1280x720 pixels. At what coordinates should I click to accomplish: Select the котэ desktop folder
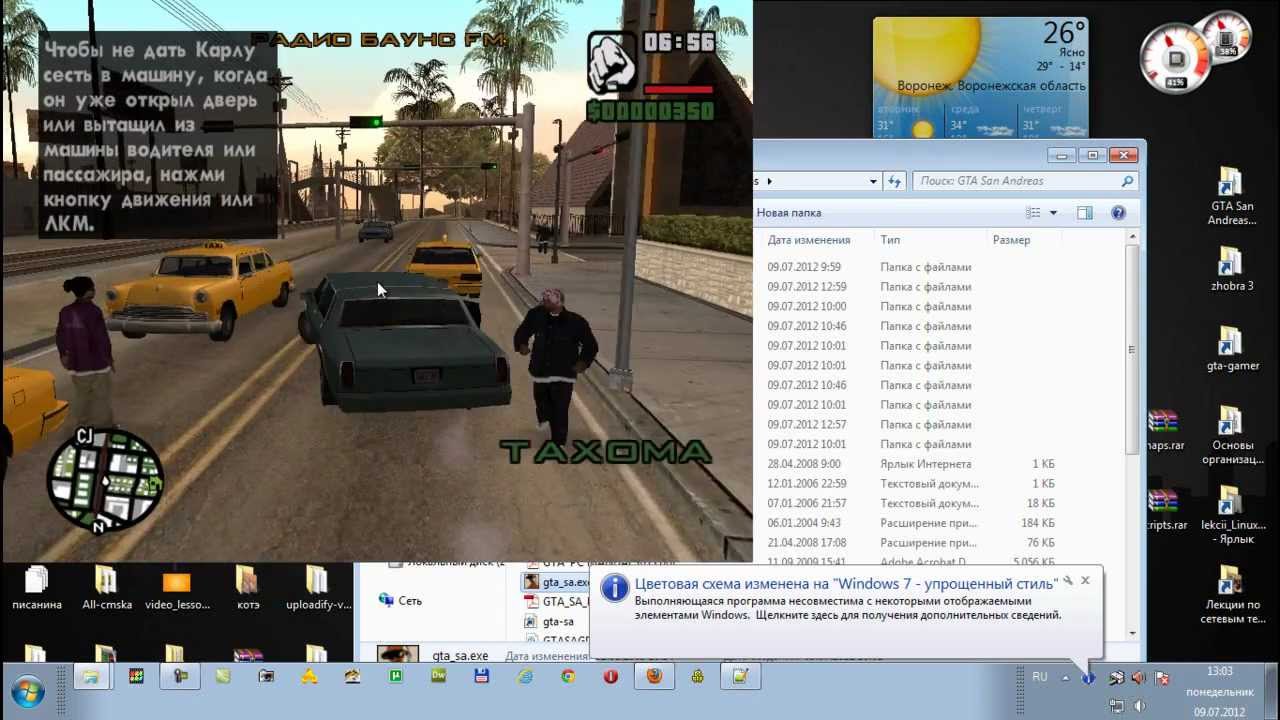tap(247, 588)
